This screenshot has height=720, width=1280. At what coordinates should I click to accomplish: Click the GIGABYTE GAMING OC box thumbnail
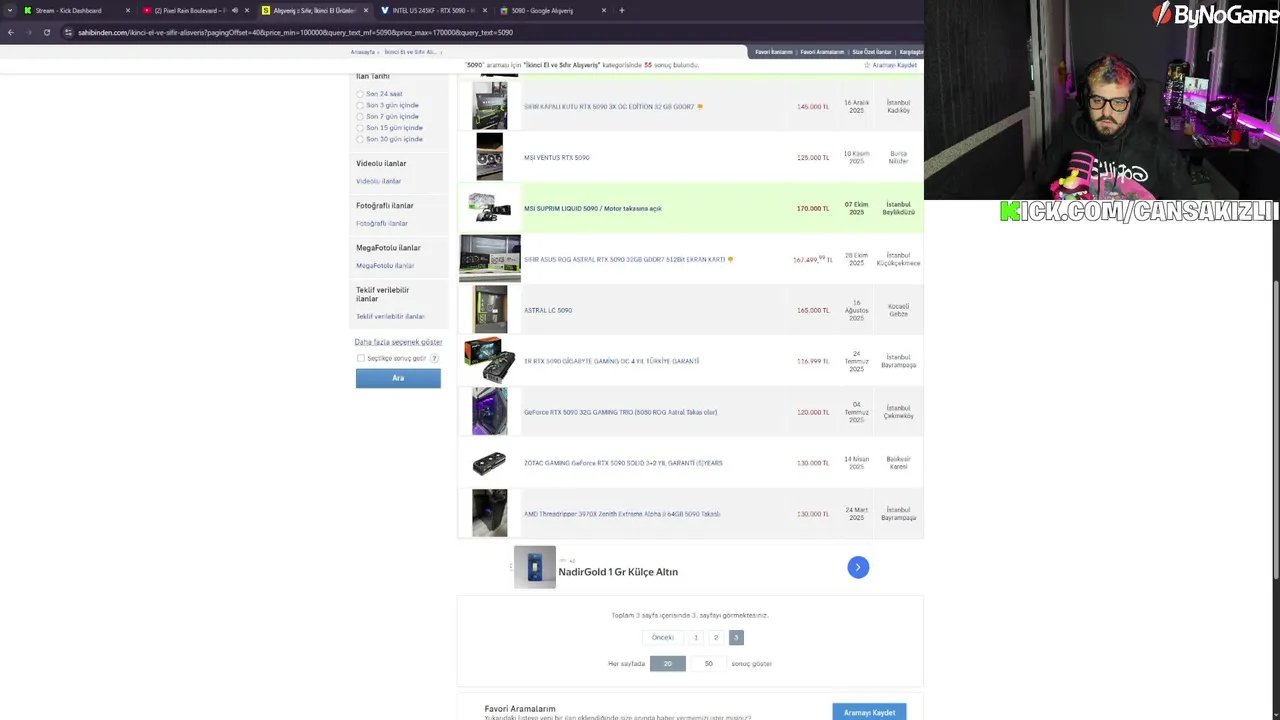click(489, 361)
